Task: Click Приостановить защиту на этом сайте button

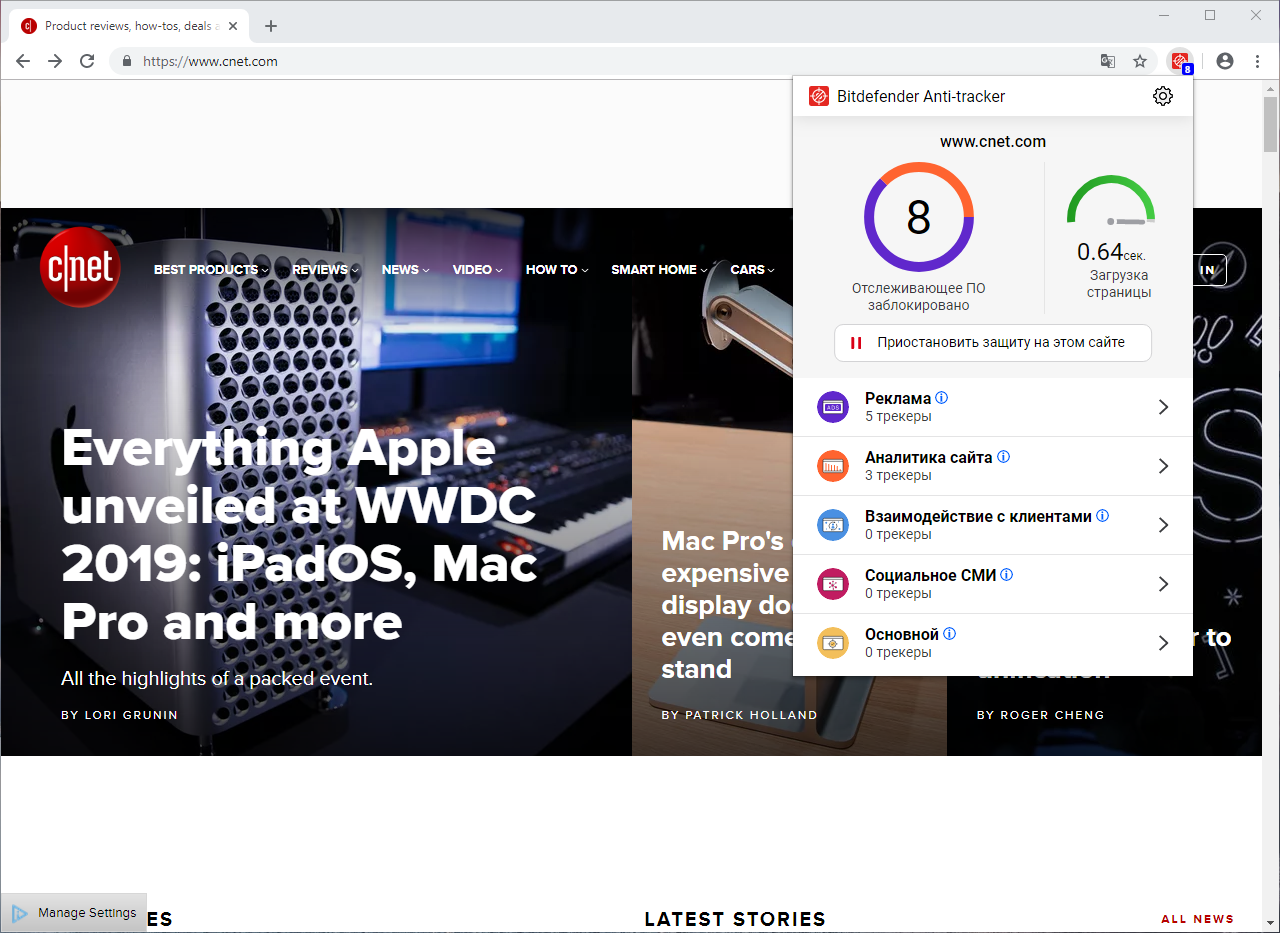Action: [993, 342]
